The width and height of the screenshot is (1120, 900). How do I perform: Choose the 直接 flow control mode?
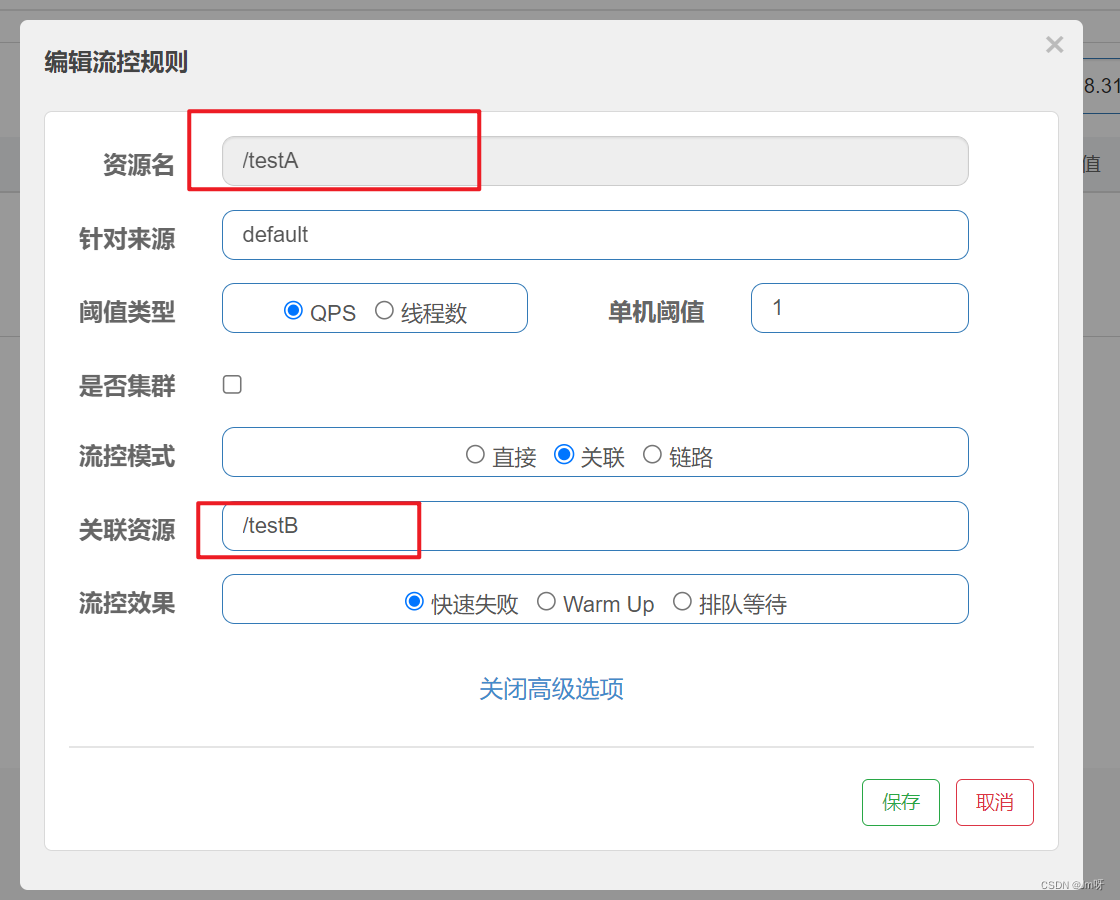(x=475, y=454)
